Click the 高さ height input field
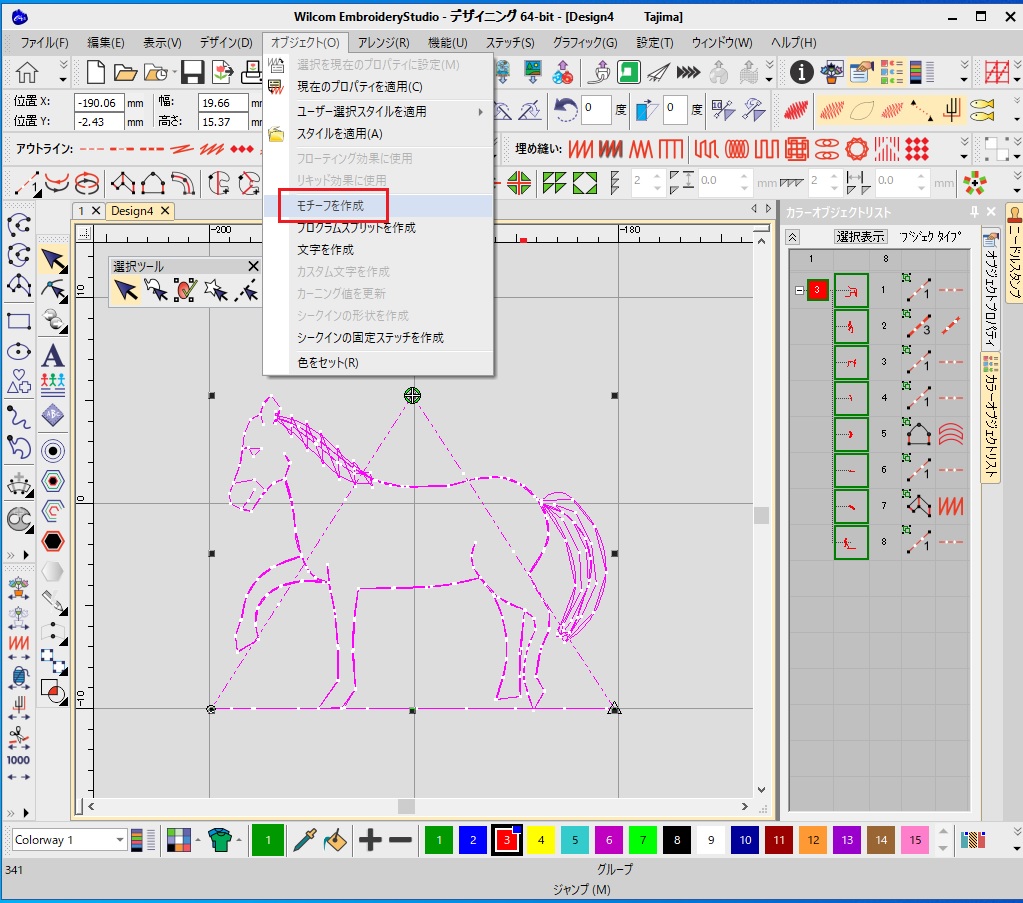The width and height of the screenshot is (1023, 903). tap(223, 122)
